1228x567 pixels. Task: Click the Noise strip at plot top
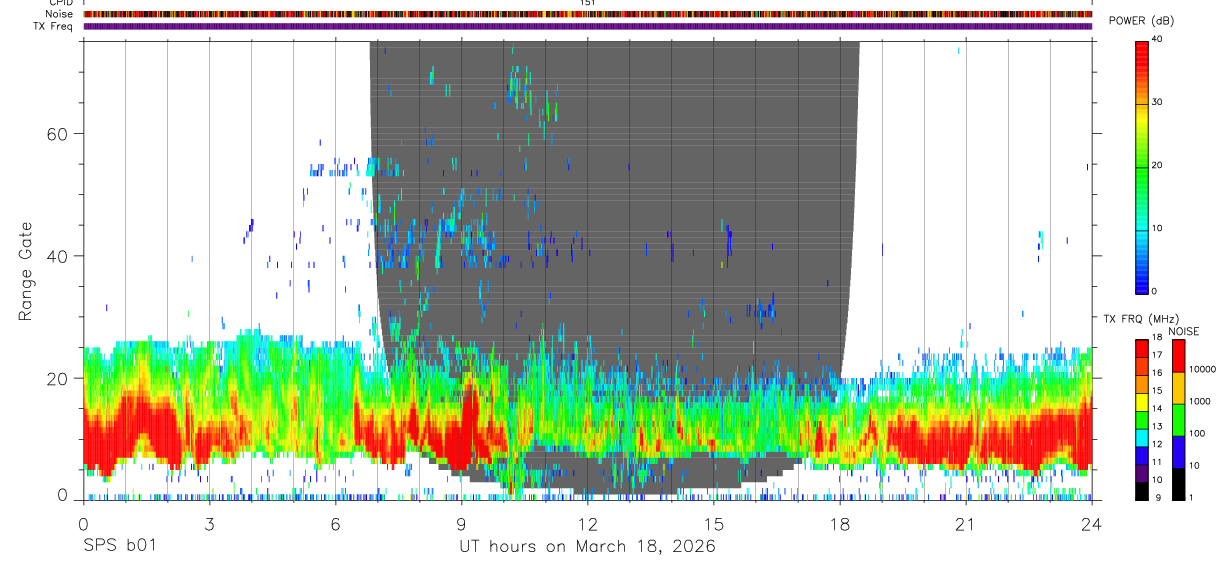click(x=588, y=14)
